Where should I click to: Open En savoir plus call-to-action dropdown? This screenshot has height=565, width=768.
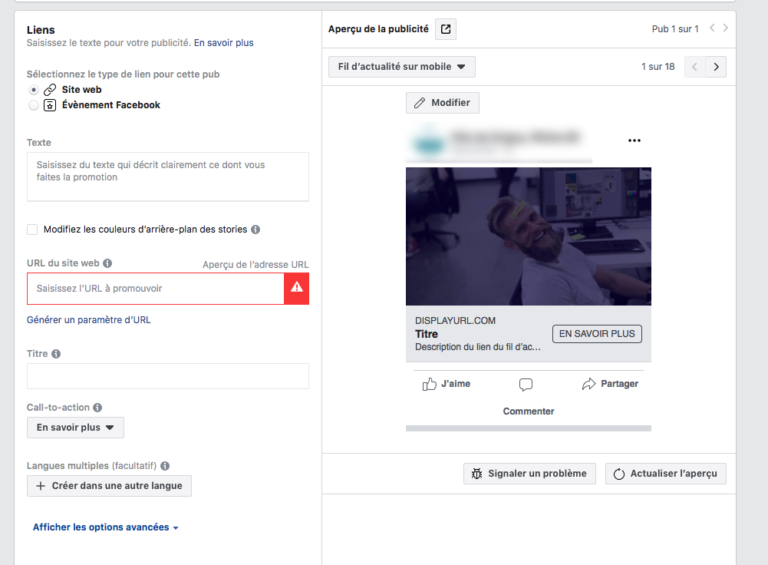point(75,427)
